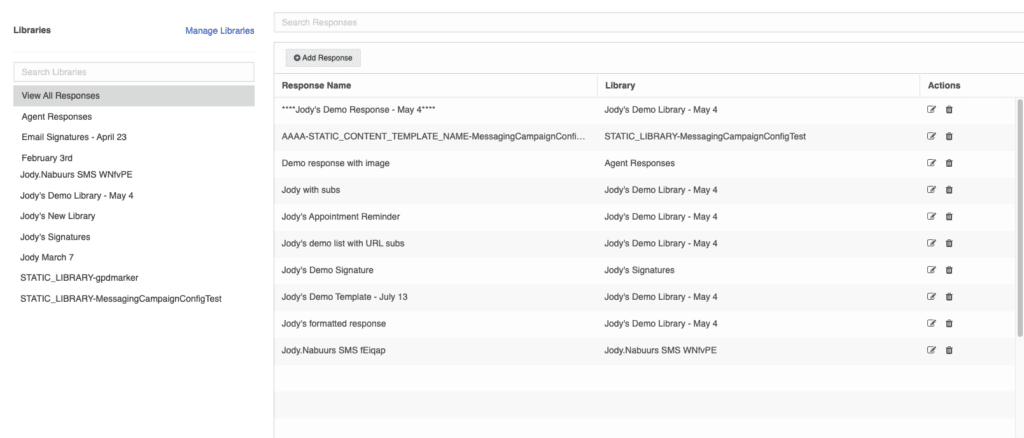Viewport: 1024px width, 438px height.
Task: Delete Jody.Nabuurs SMS fEiqap response
Action: pos(949,350)
